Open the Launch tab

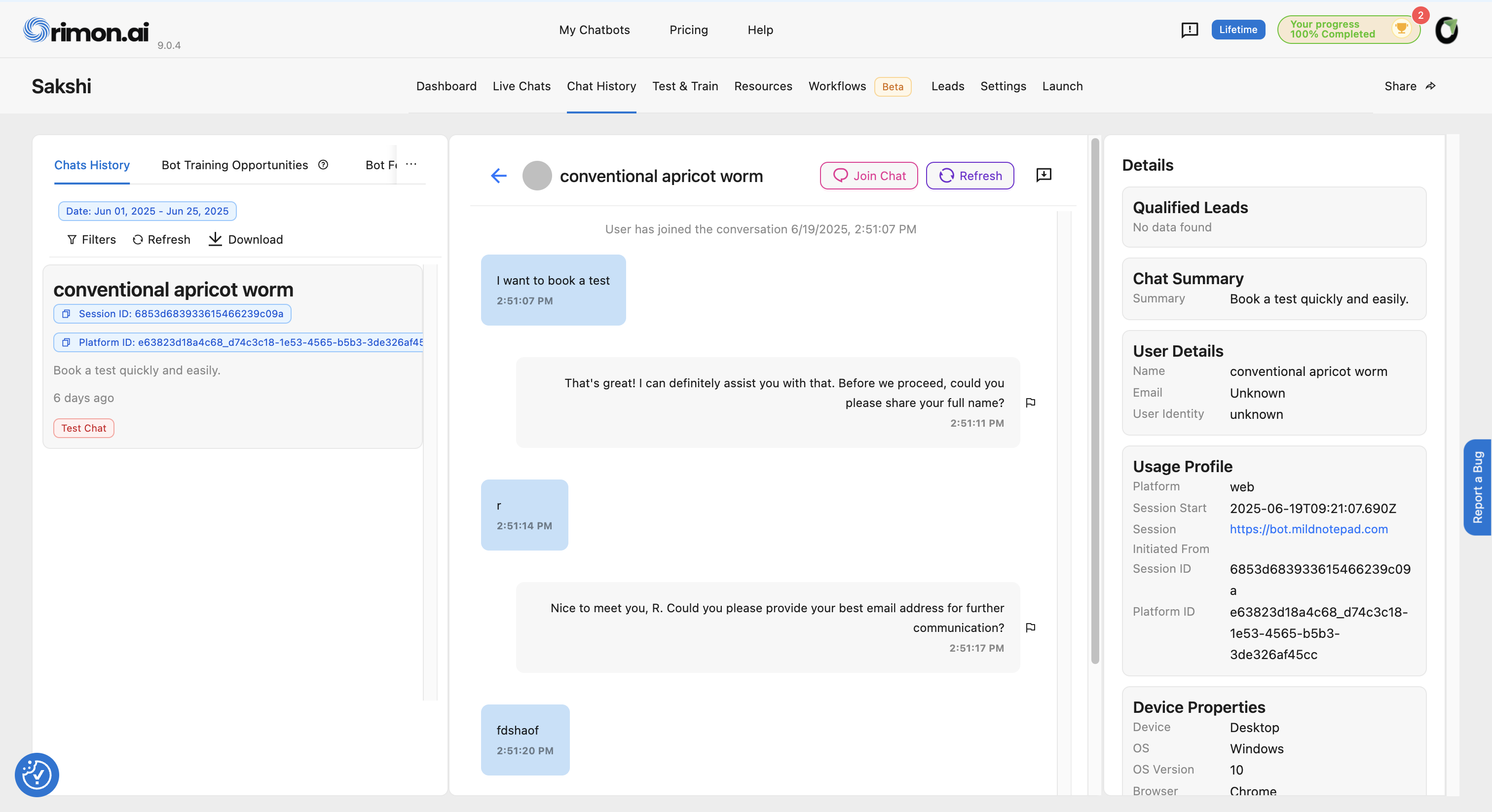[1062, 86]
